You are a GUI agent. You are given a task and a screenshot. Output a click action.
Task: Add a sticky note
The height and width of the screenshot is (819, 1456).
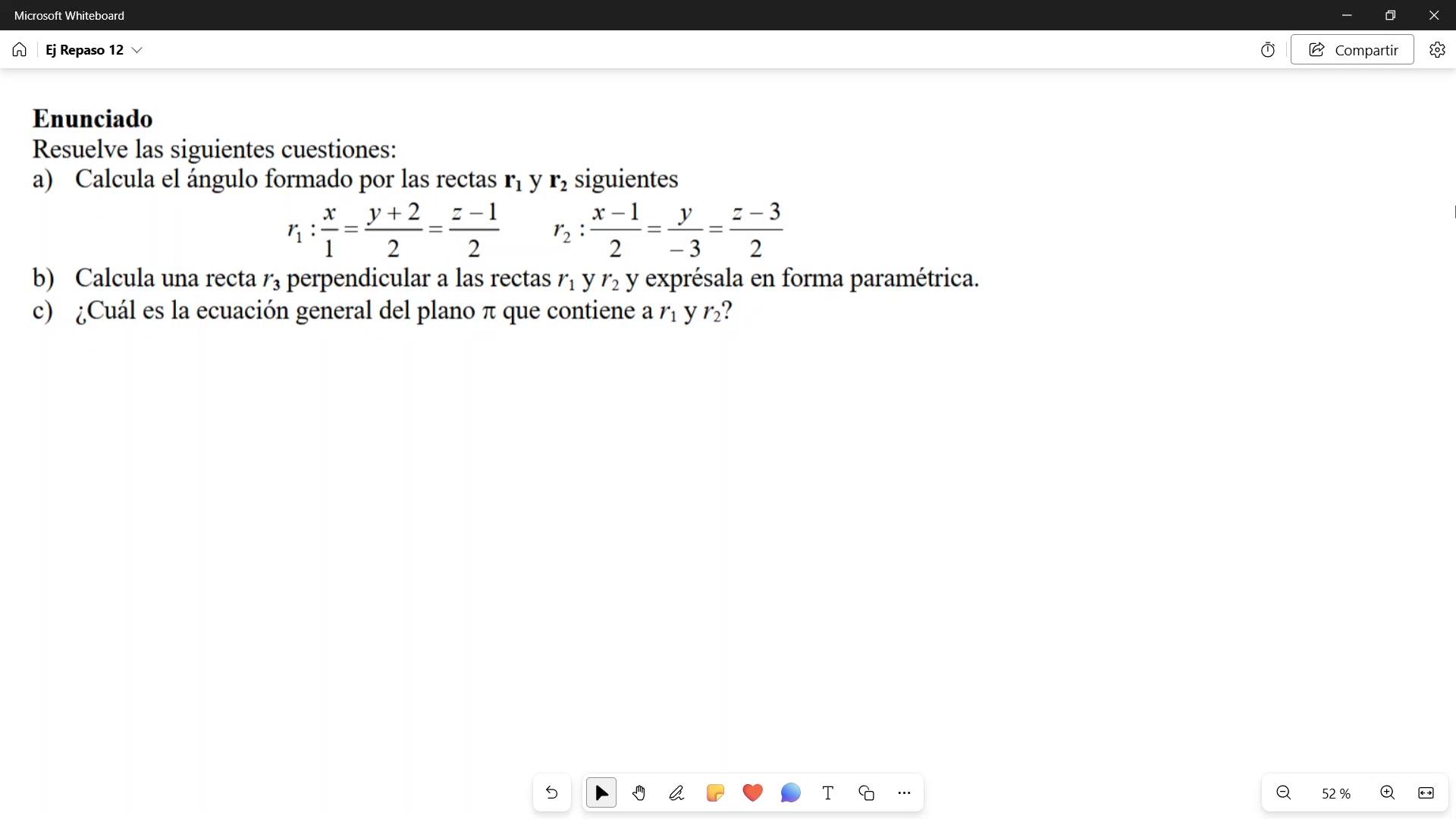(x=715, y=793)
